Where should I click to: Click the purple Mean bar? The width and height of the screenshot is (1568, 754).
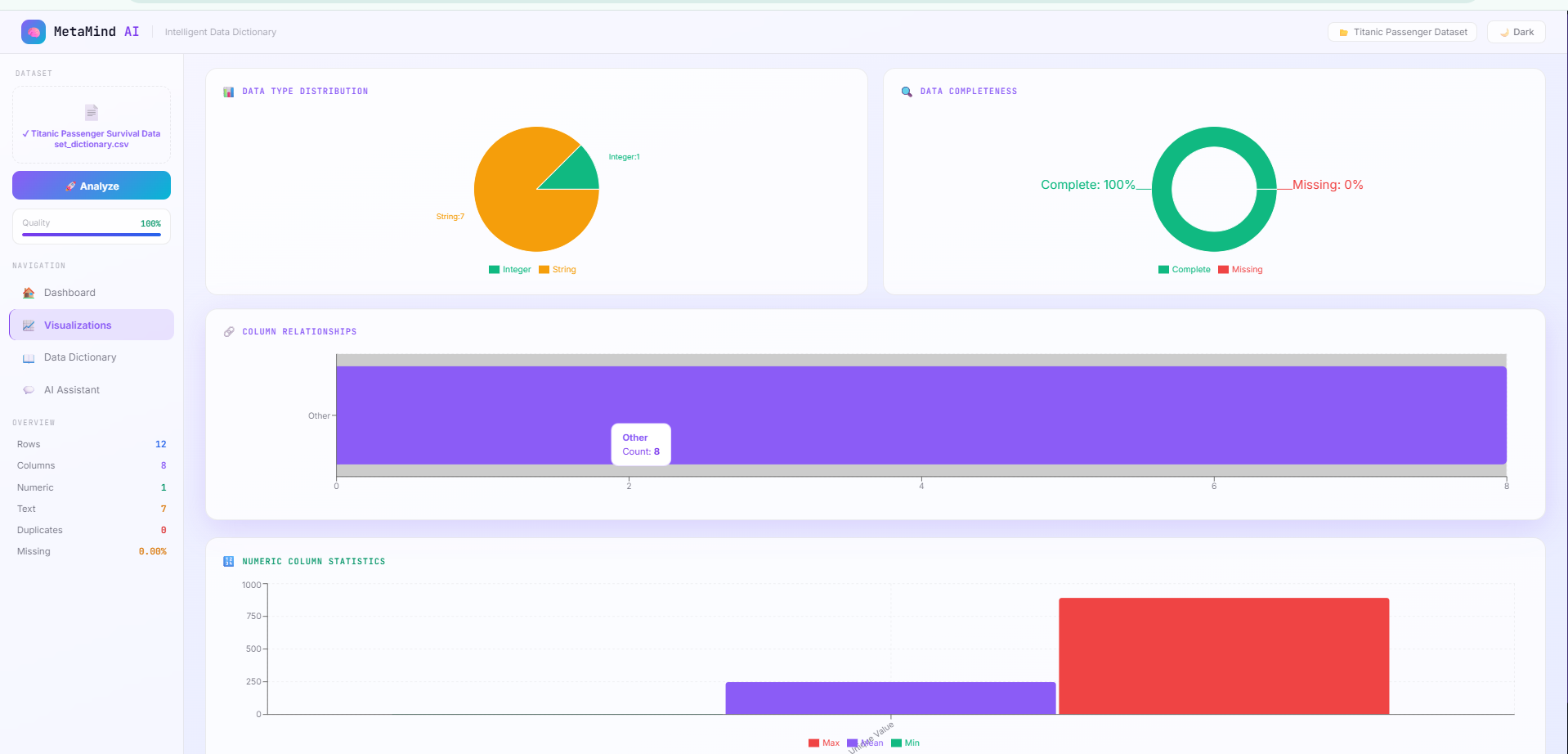click(890, 698)
